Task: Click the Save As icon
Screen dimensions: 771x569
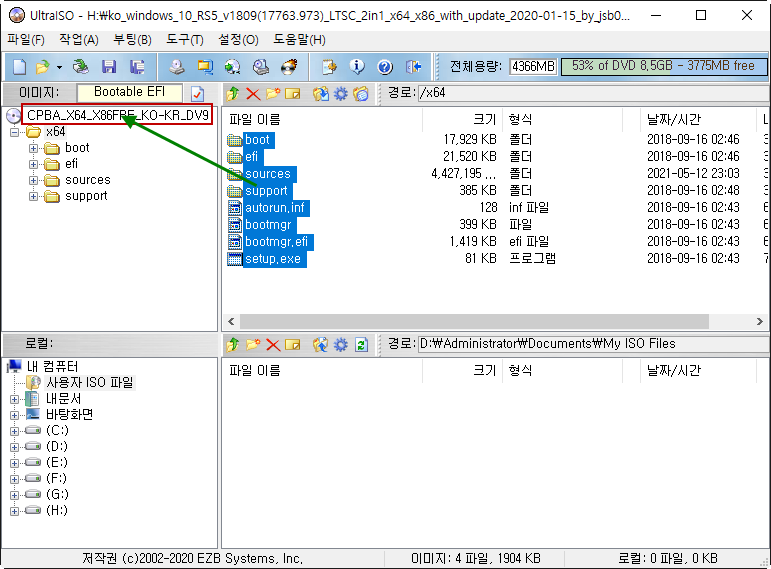Action: pyautogui.click(x=137, y=66)
